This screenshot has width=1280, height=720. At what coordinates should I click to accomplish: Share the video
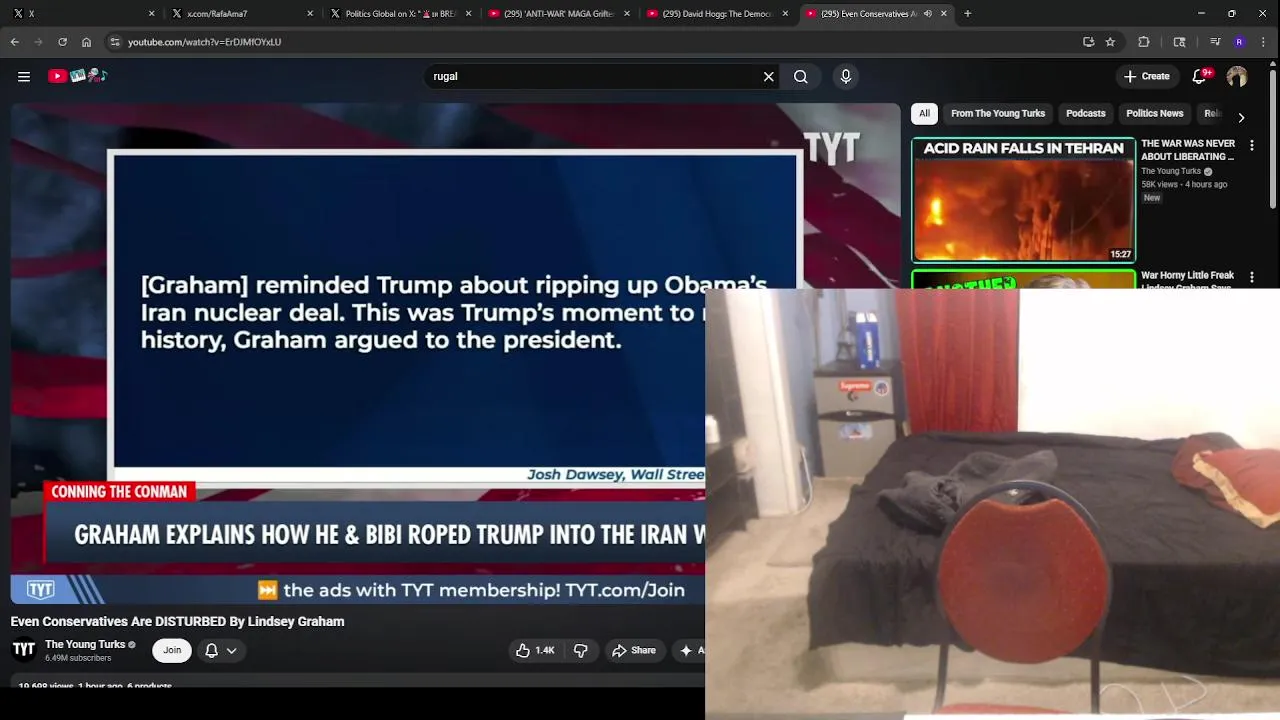634,650
